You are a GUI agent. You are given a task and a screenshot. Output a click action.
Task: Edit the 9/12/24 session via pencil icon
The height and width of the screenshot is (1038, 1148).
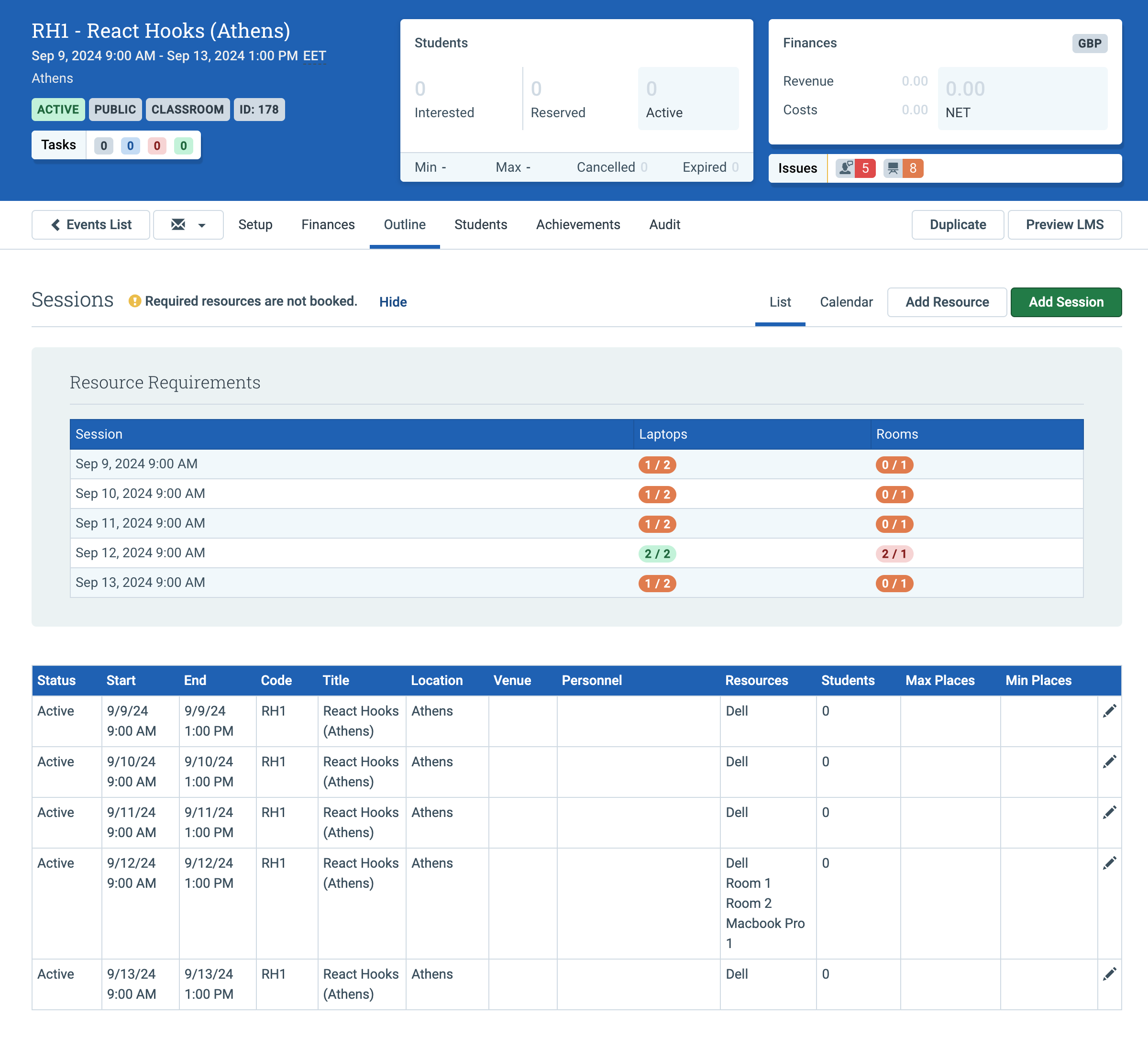[1109, 862]
